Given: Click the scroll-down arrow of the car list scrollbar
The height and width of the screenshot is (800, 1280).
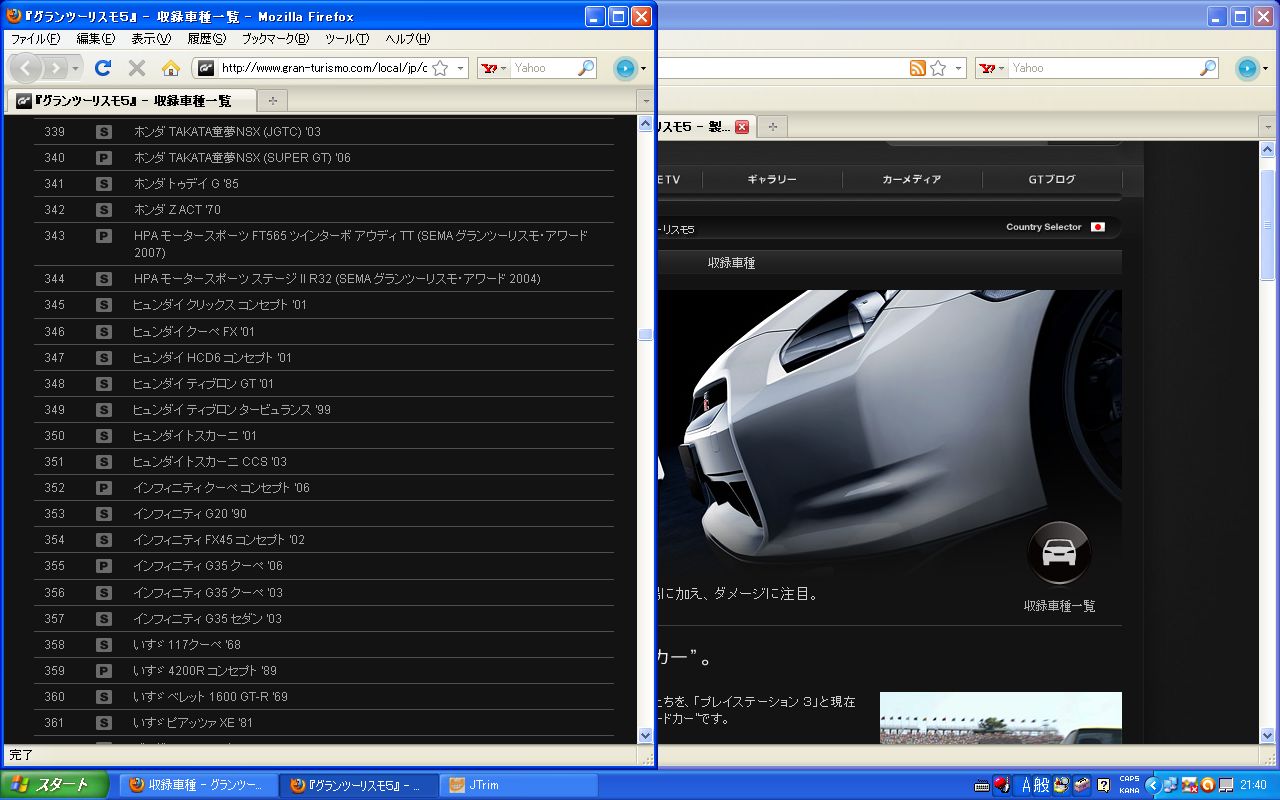Looking at the screenshot, I should 645,735.
